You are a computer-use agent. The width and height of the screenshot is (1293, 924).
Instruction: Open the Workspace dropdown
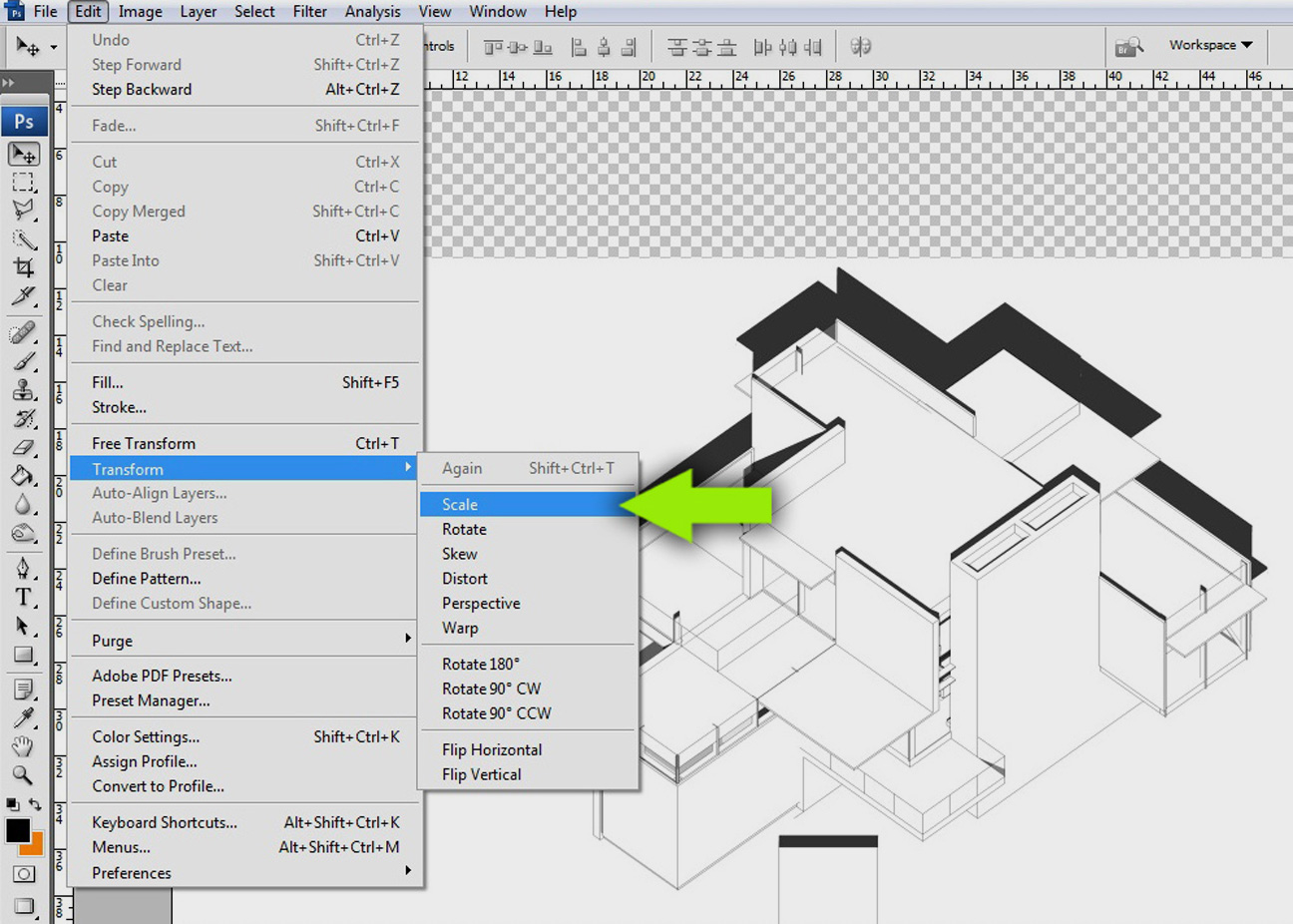(x=1207, y=45)
